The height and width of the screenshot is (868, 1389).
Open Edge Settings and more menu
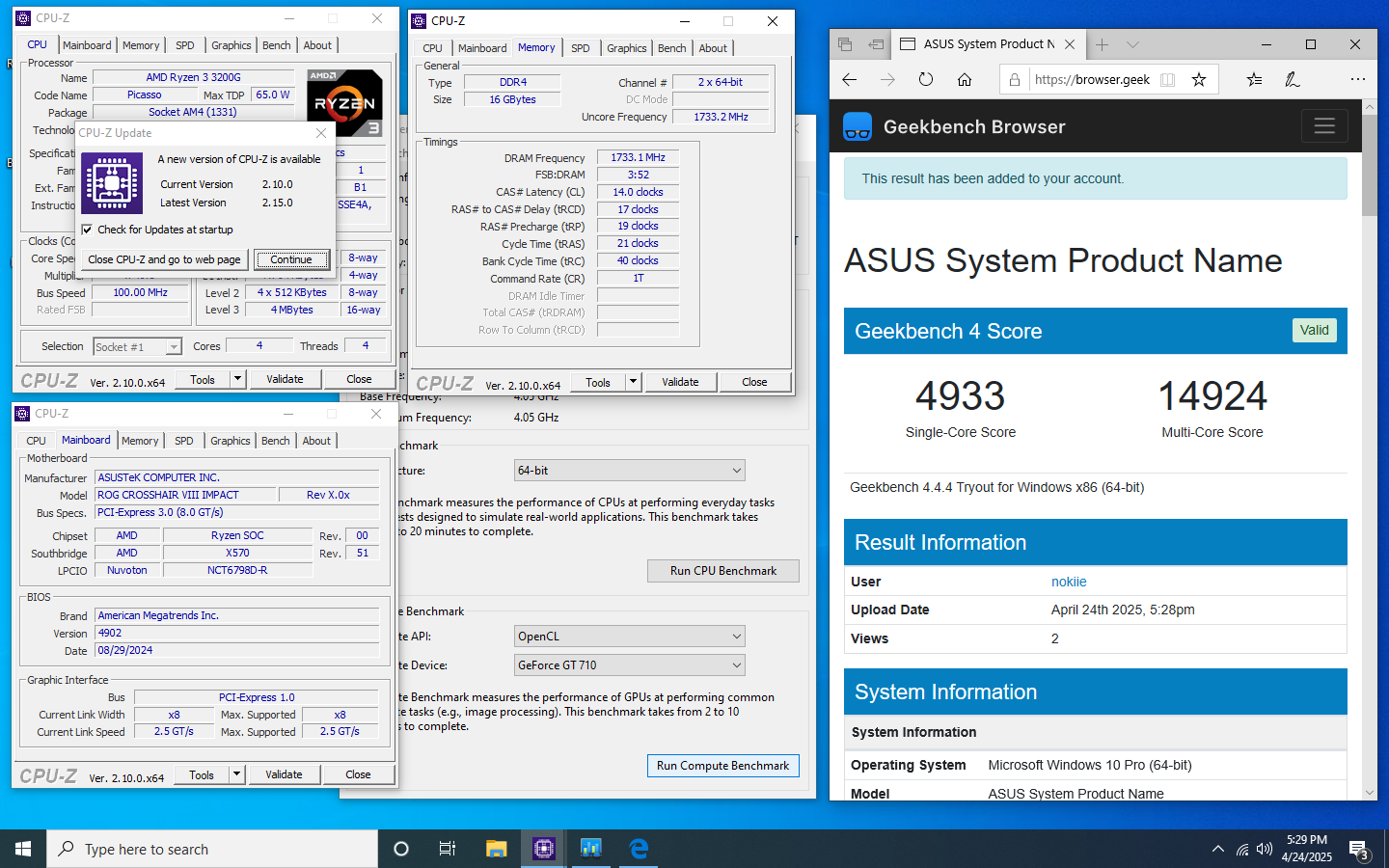(1358, 80)
